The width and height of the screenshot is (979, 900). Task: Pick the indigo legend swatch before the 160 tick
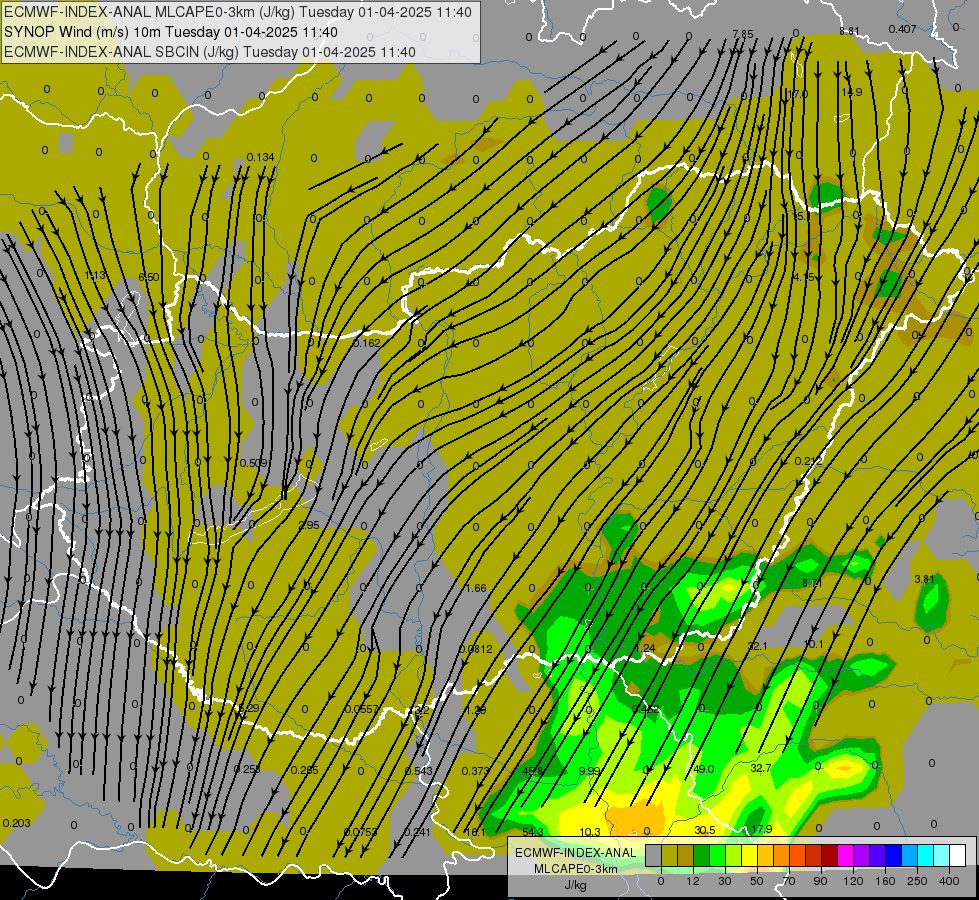[x=878, y=855]
